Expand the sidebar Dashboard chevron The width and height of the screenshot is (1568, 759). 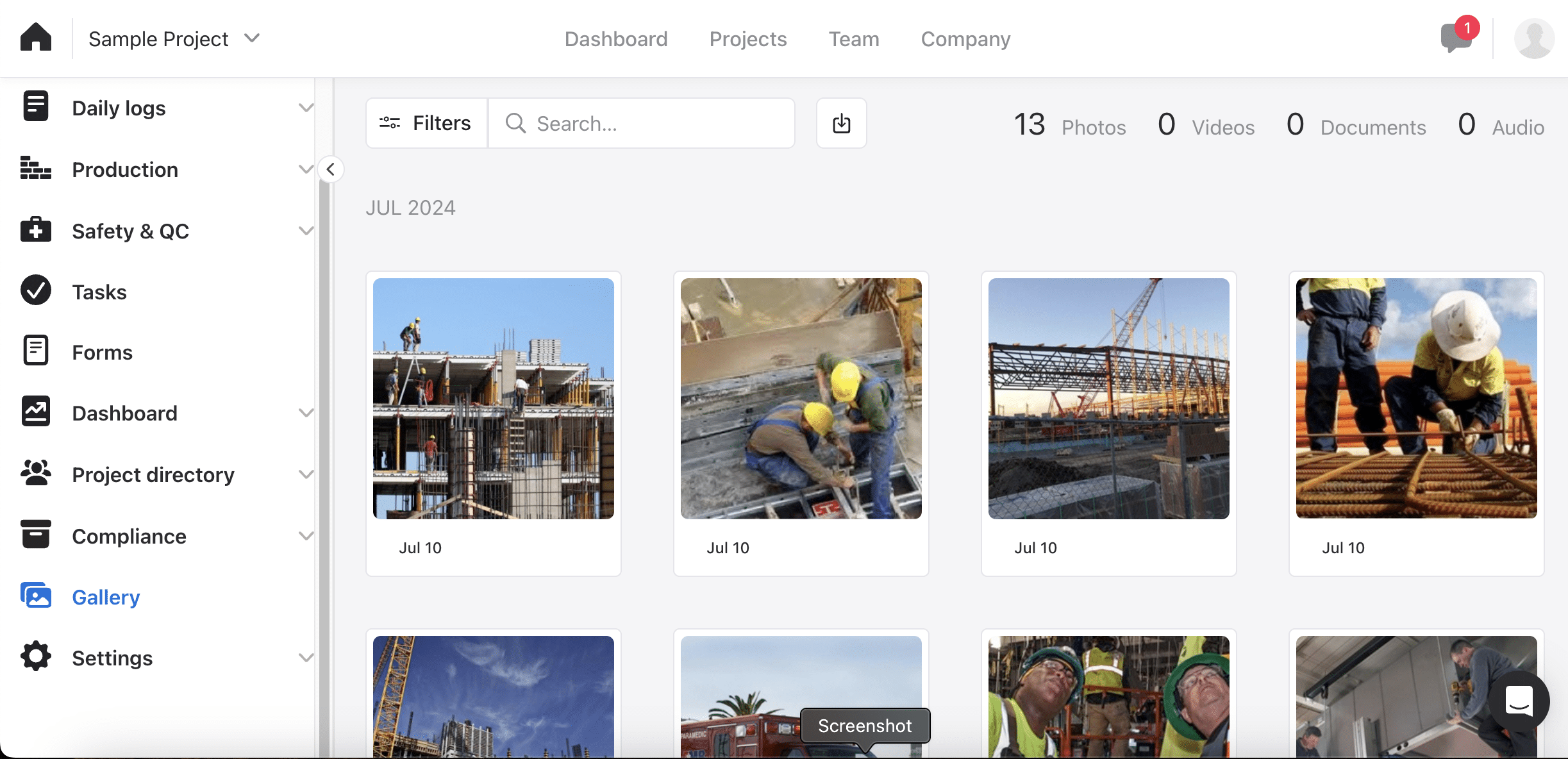306,413
